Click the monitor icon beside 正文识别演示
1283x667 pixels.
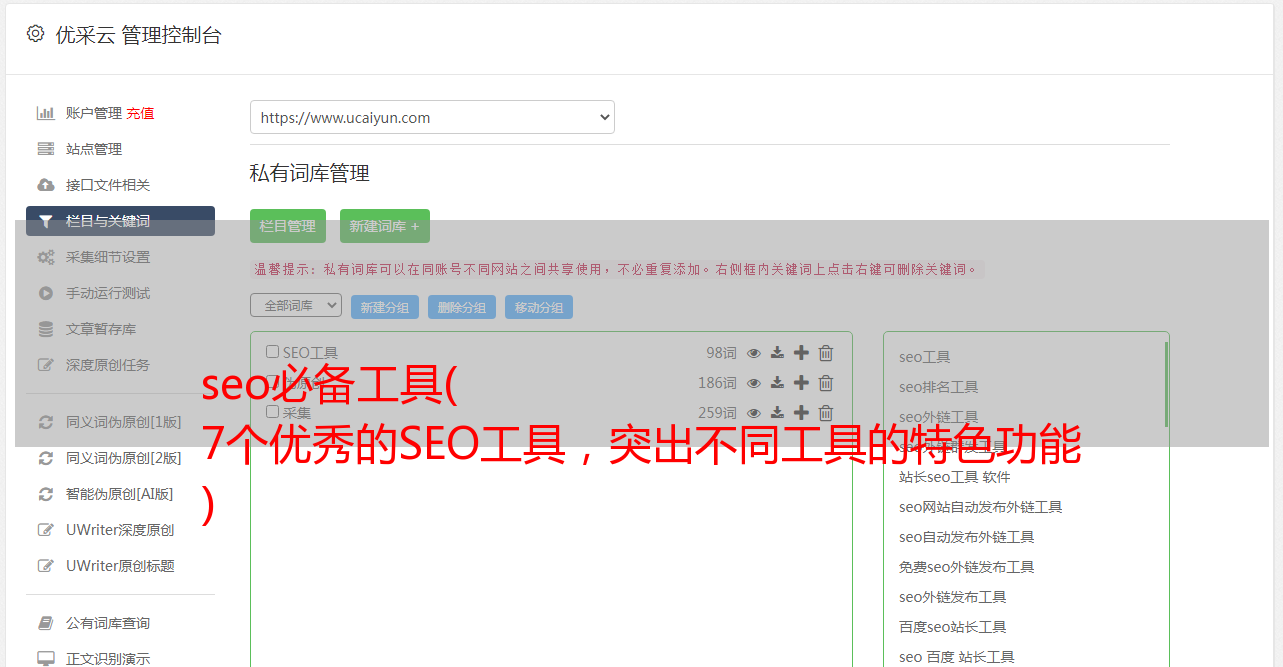46,659
